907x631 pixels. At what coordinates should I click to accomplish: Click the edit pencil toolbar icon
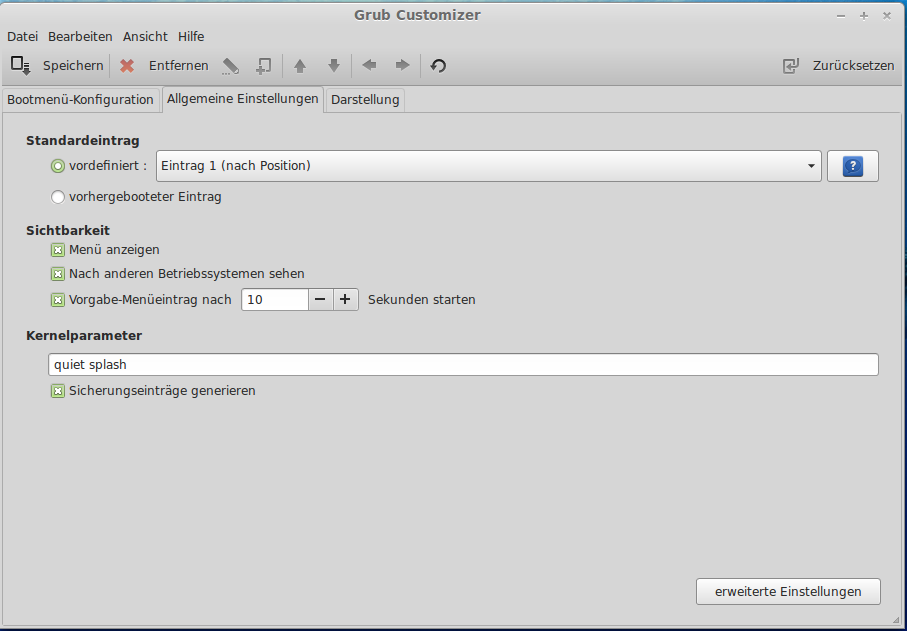(x=230, y=66)
